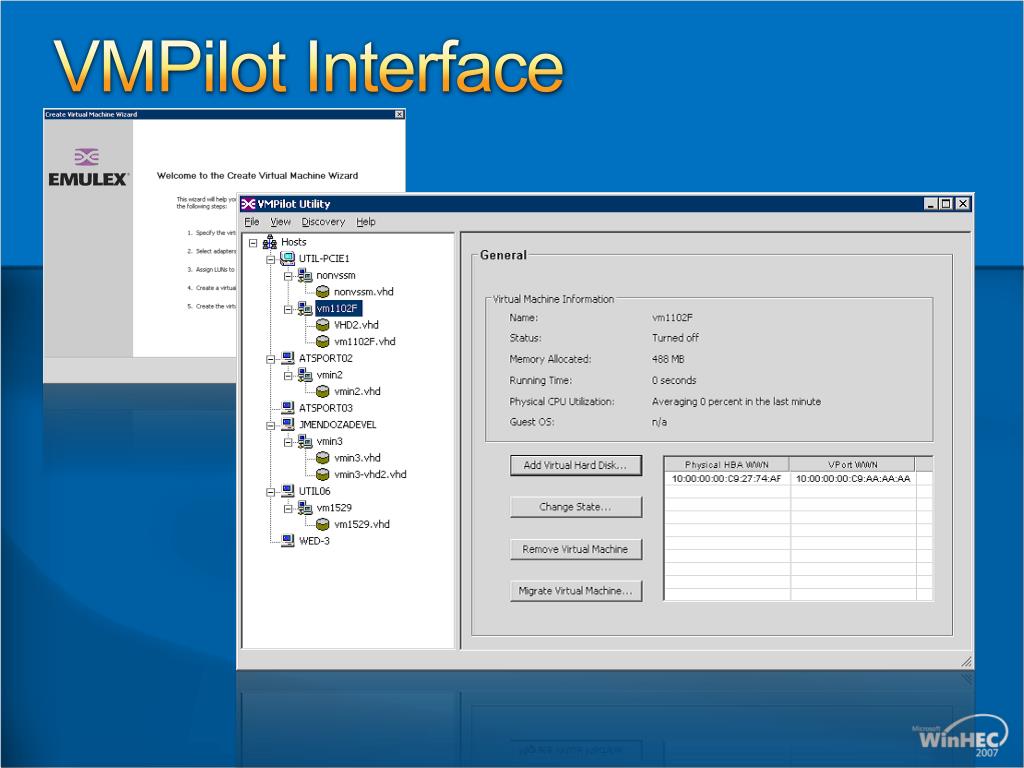
Task: Open the View menu
Action: [280, 222]
